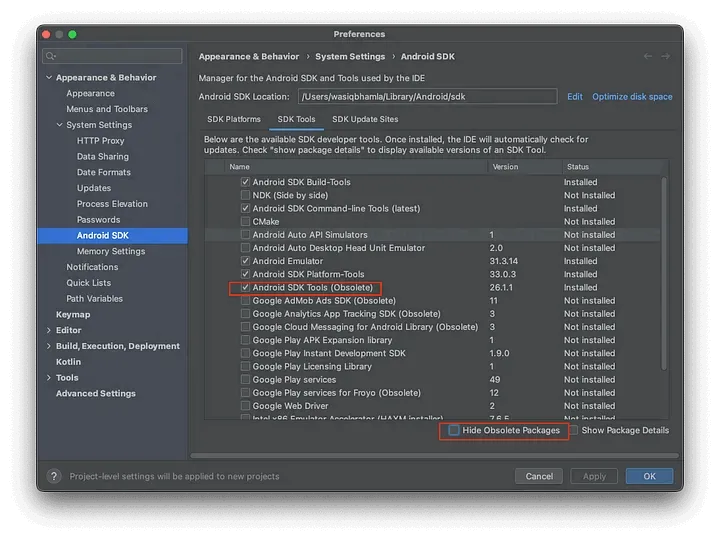Click Appearance & Behavior breadcrumb

249,56
